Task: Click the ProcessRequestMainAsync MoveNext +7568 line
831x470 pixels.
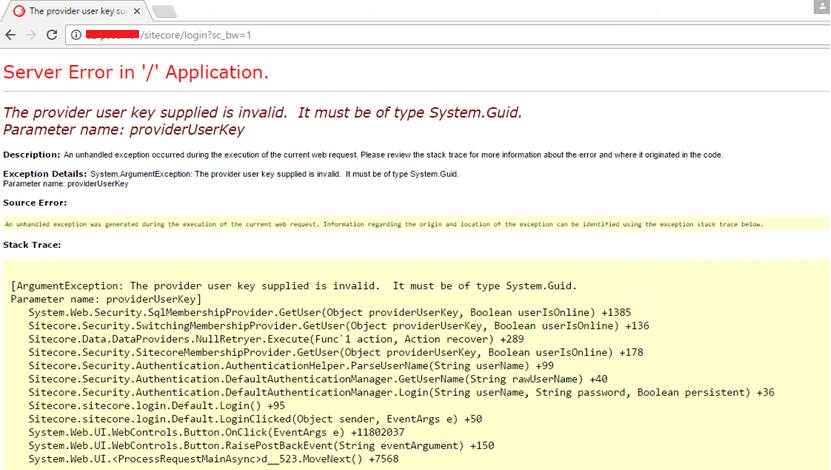Action: point(214,459)
